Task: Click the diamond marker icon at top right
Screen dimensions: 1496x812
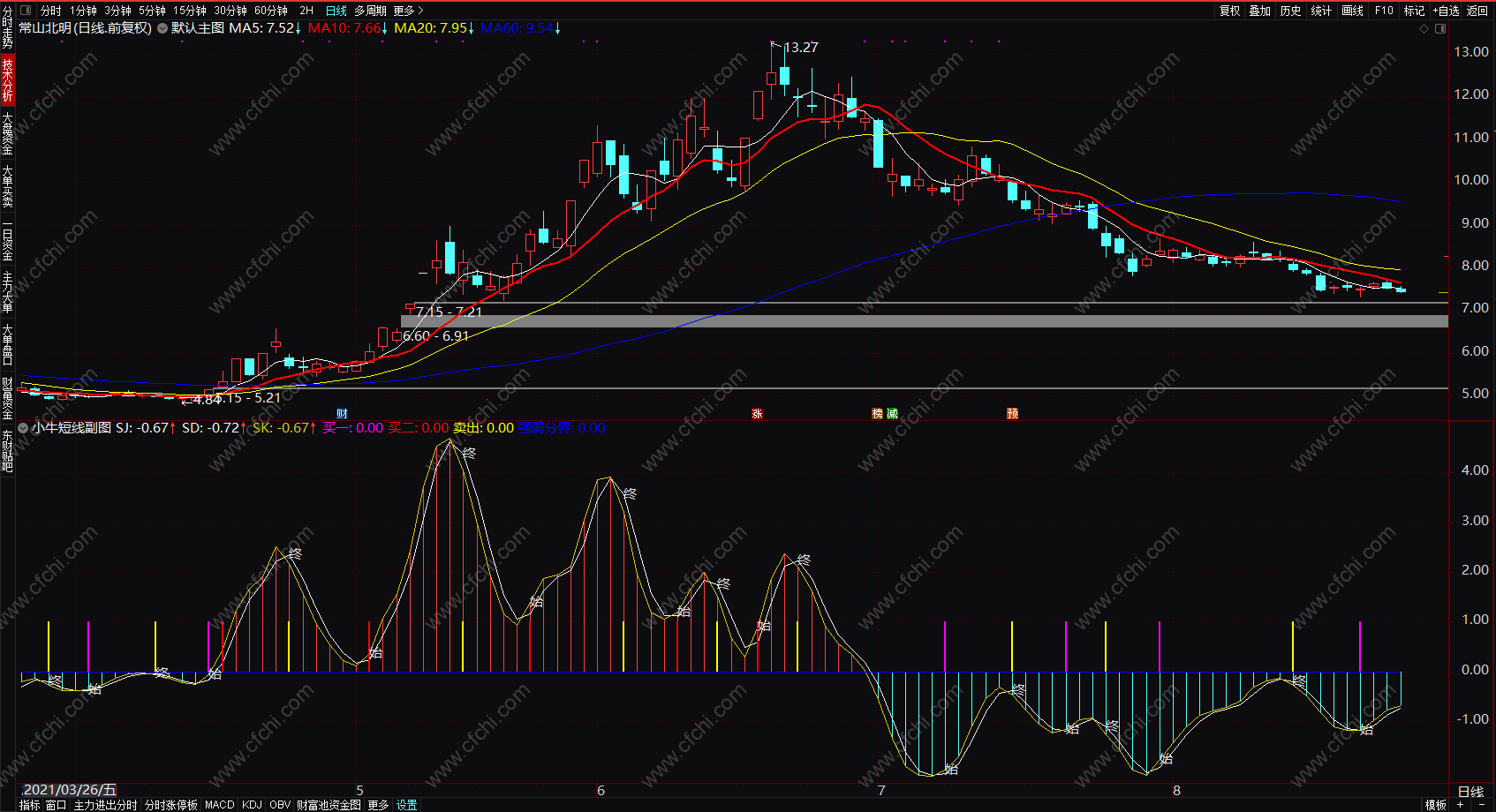Action: [x=1424, y=28]
